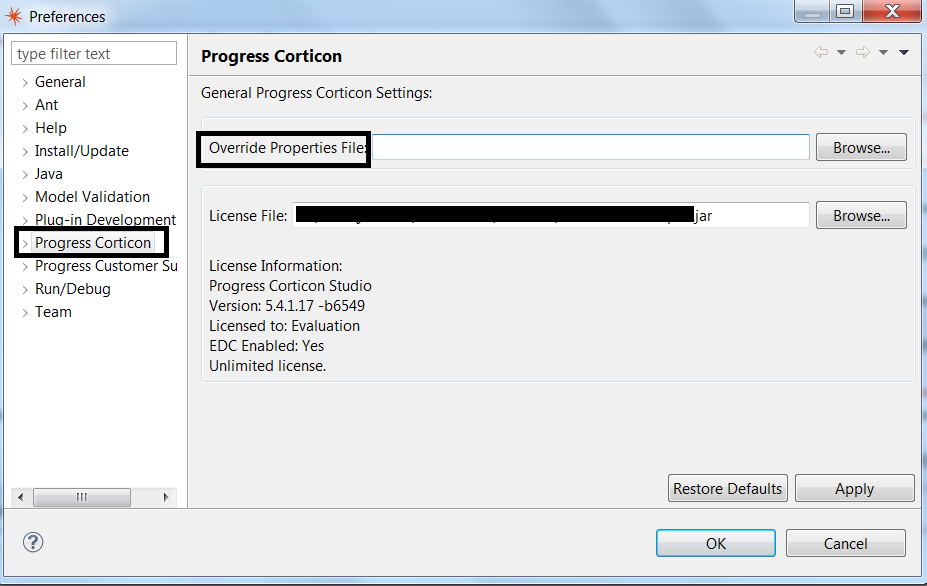Close the Preferences window
The image size is (927, 586).
(x=892, y=11)
